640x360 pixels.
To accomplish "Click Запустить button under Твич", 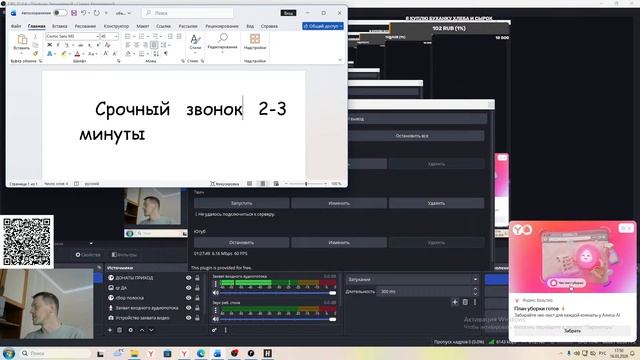I will coord(241,203).
